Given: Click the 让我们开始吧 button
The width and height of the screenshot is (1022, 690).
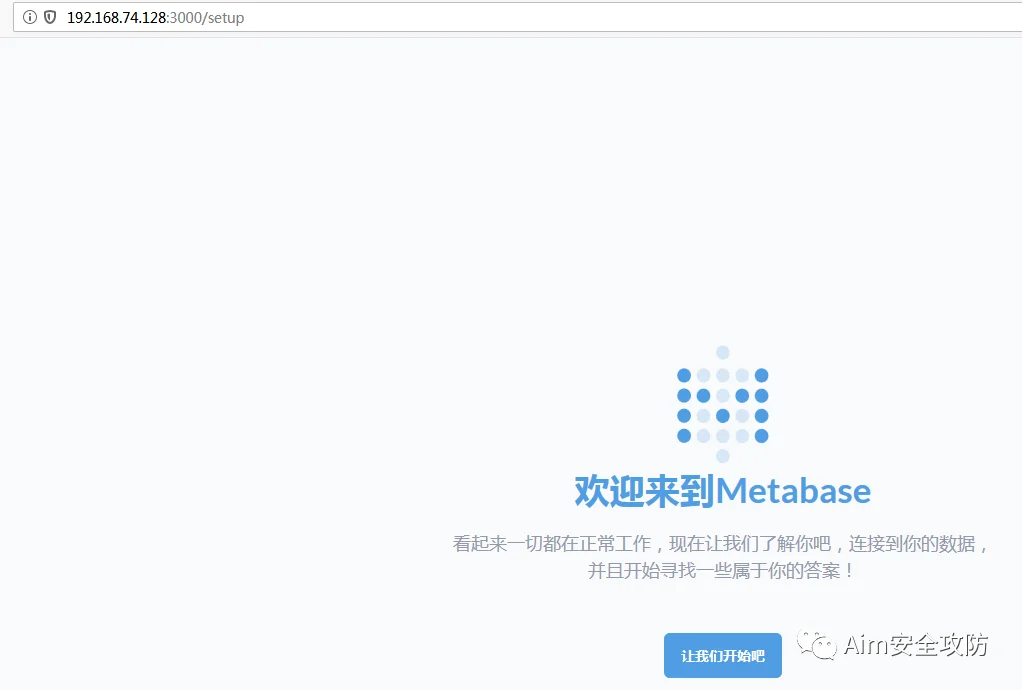Looking at the screenshot, I should pyautogui.click(x=722, y=655).
